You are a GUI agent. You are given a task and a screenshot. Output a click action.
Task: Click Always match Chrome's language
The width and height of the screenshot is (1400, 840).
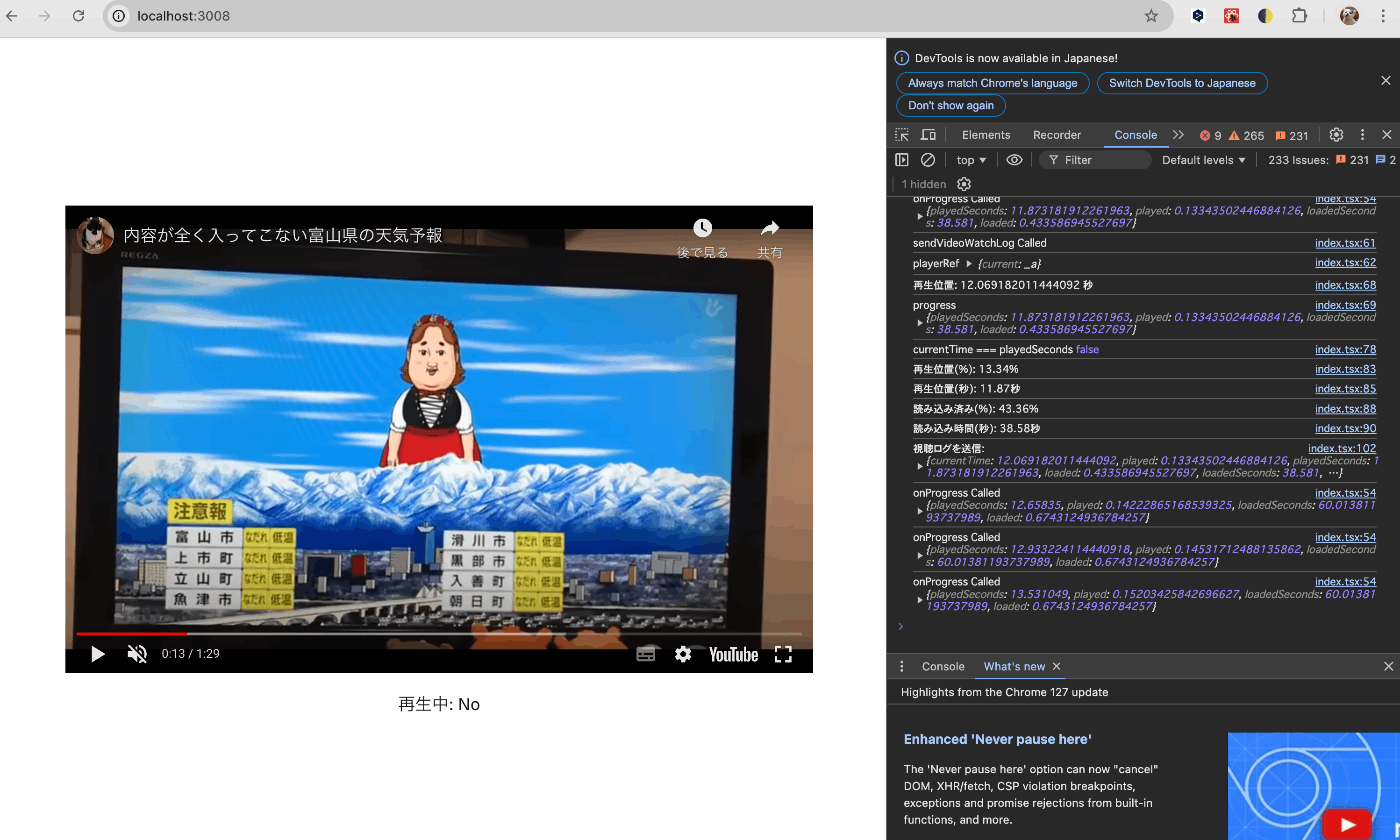pyautogui.click(x=993, y=83)
